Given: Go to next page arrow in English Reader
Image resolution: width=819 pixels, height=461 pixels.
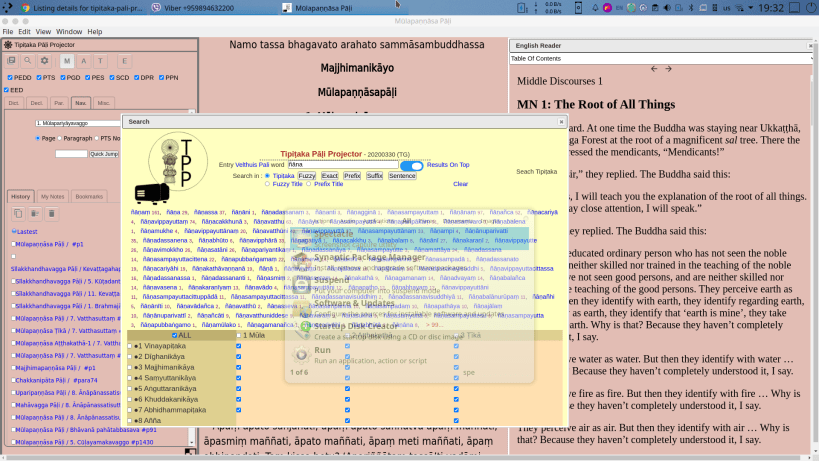Looking at the screenshot, I should pyautogui.click(x=668, y=69).
